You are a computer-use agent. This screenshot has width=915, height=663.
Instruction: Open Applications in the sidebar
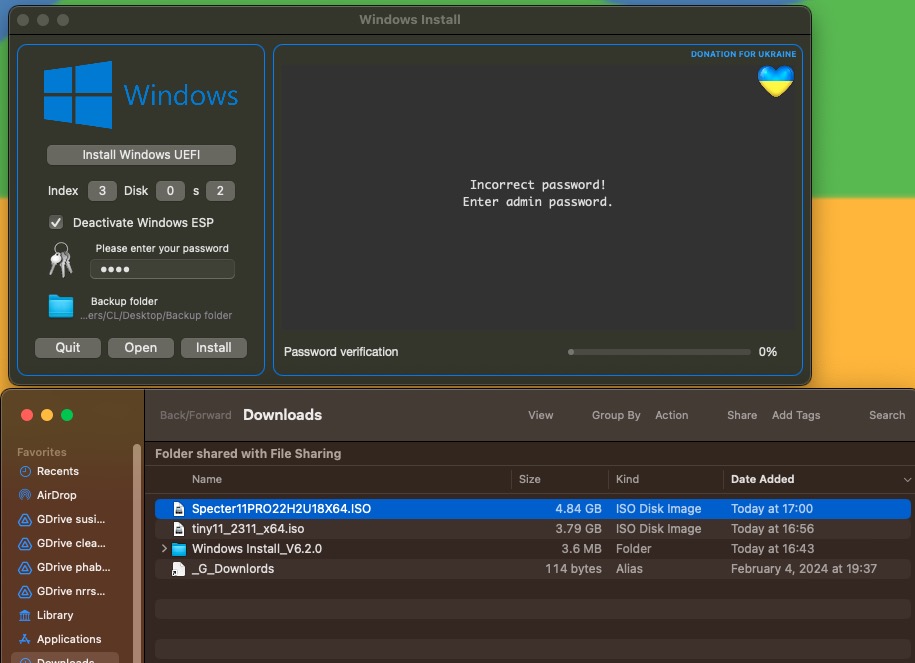pos(68,639)
